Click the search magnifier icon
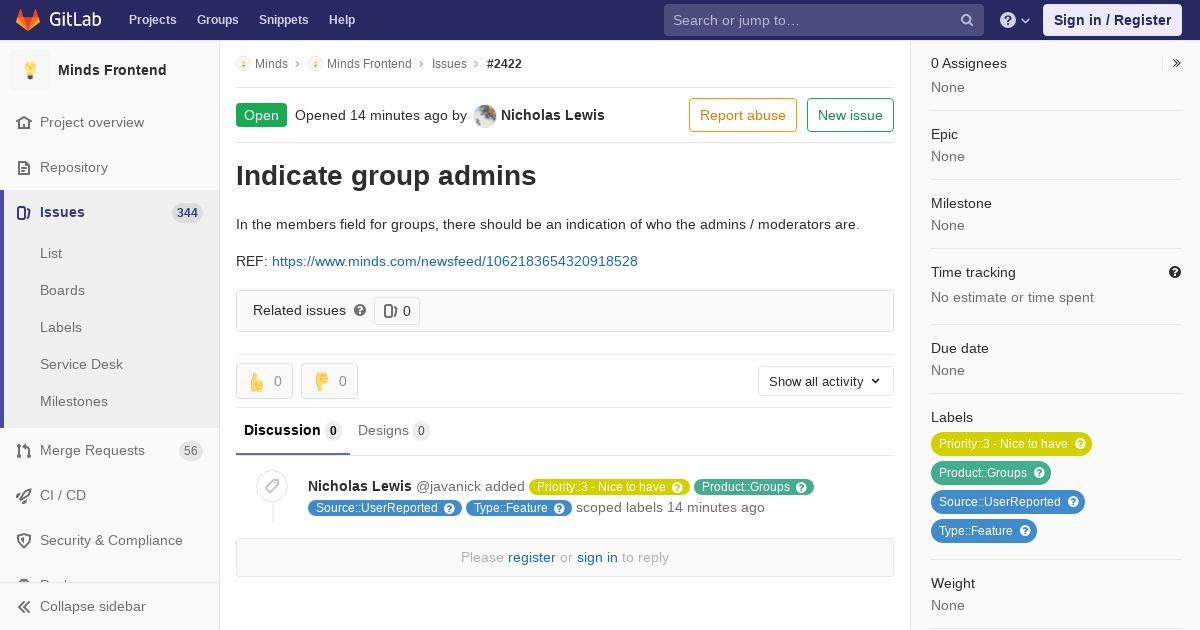This screenshot has height=630, width=1200. point(966,20)
